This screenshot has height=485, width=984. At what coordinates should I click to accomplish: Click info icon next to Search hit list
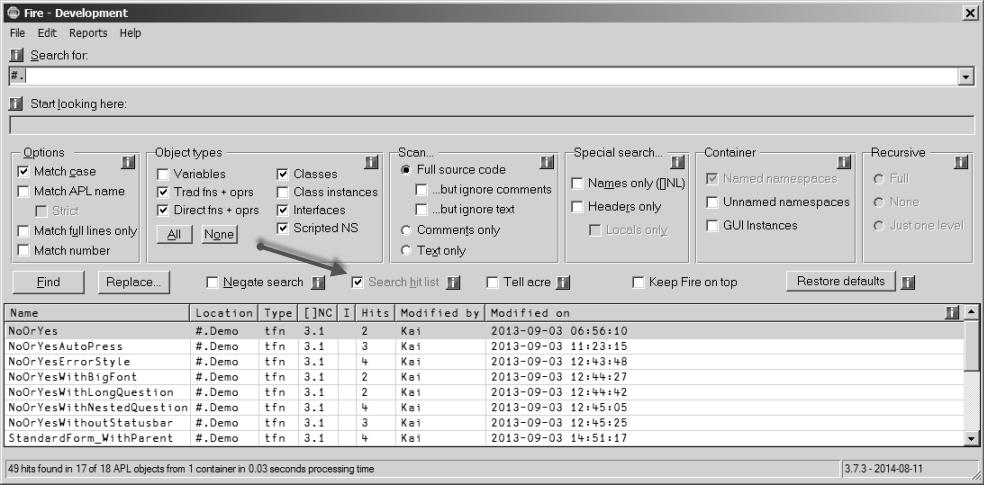453,283
